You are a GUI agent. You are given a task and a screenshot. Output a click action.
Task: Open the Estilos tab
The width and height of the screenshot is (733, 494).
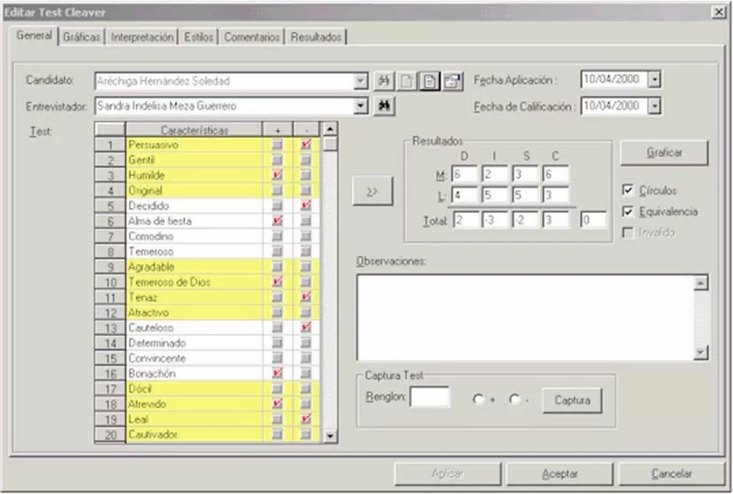click(x=199, y=37)
